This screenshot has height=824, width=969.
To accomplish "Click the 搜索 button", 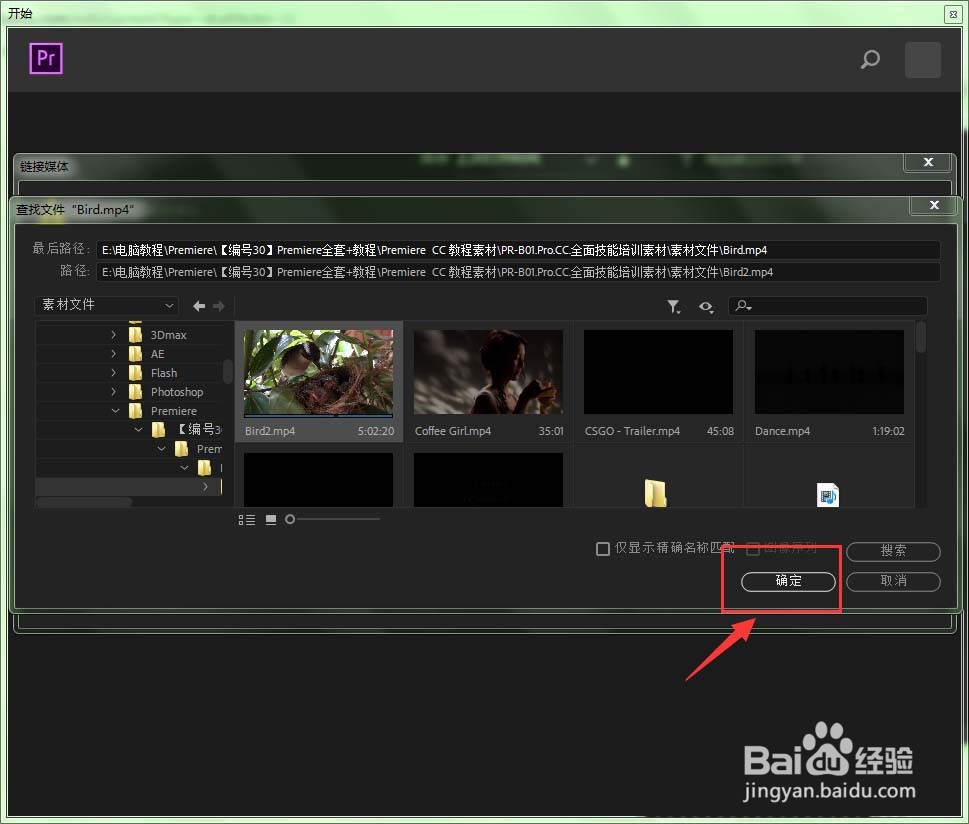I will [x=893, y=551].
